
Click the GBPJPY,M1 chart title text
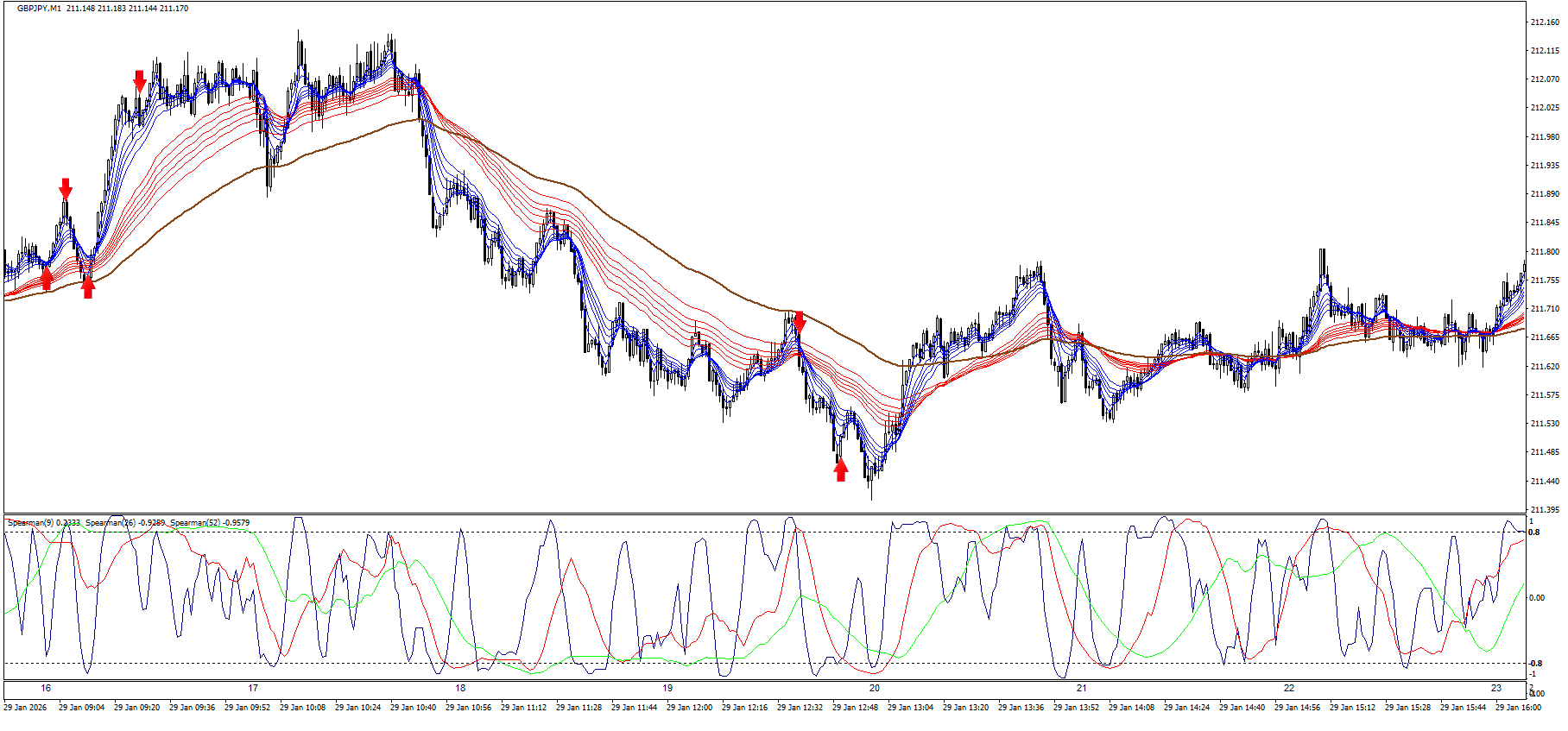tap(39, 9)
